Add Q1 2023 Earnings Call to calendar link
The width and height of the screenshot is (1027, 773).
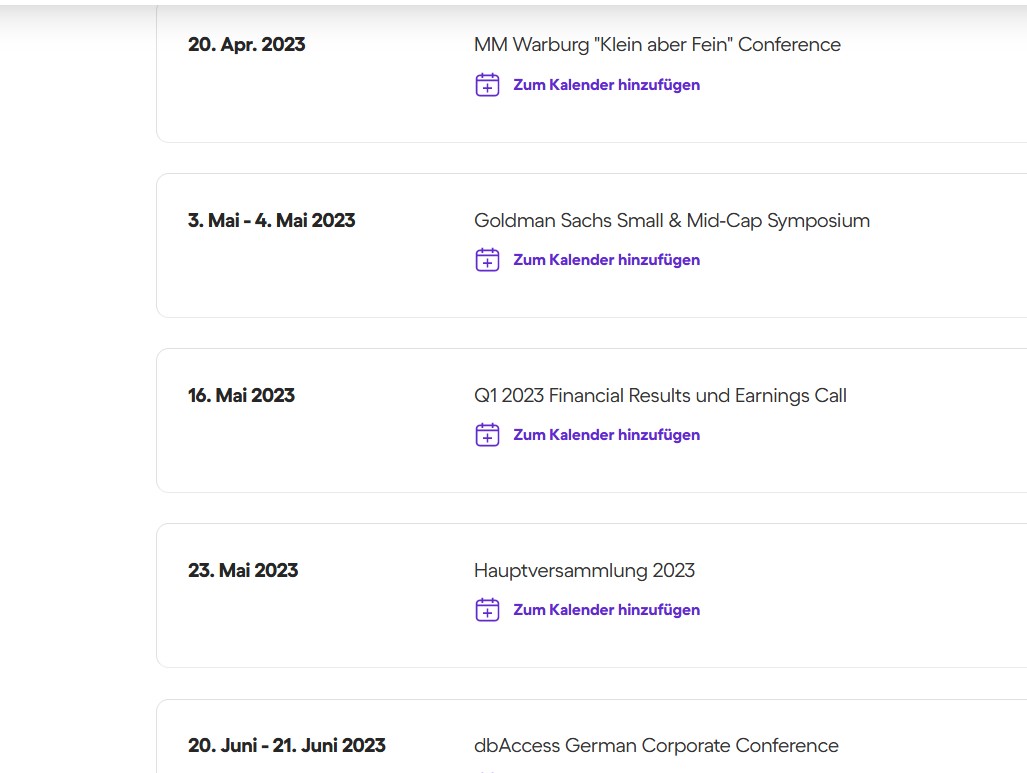[606, 435]
